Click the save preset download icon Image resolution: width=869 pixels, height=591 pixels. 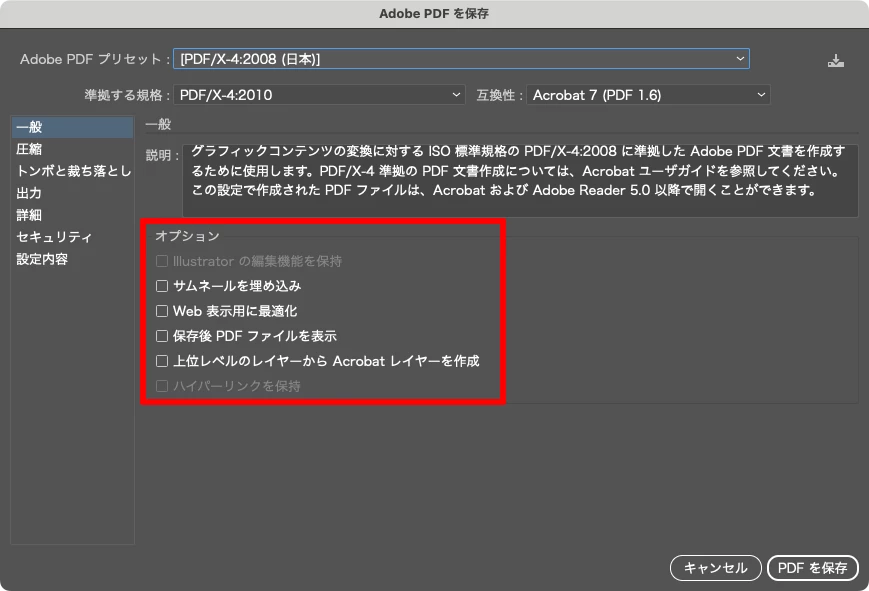pyautogui.click(x=835, y=60)
